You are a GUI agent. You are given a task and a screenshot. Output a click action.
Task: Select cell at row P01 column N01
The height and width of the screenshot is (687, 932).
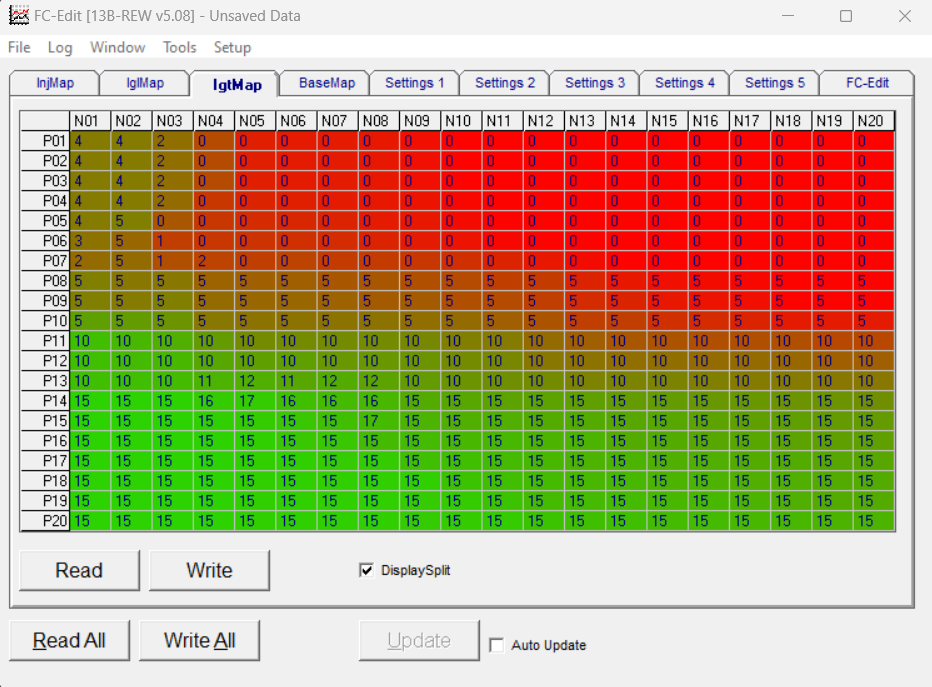[90, 141]
